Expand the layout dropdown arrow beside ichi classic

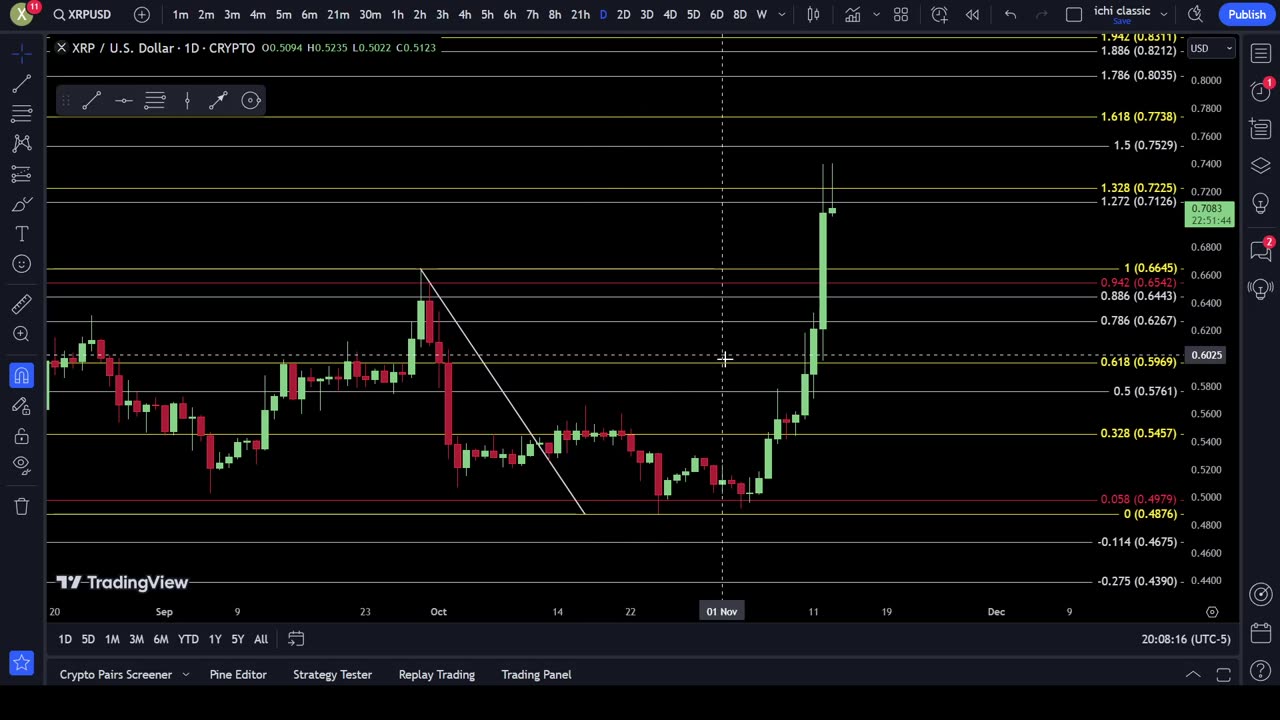(1165, 14)
